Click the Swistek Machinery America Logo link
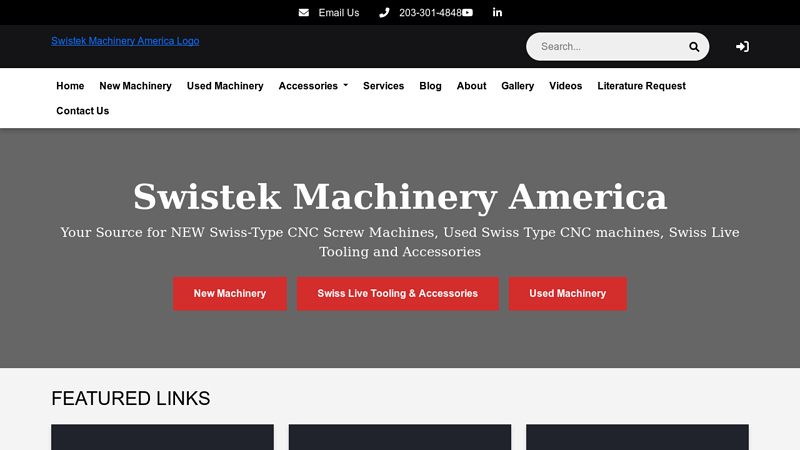The width and height of the screenshot is (800, 450). click(x=125, y=41)
